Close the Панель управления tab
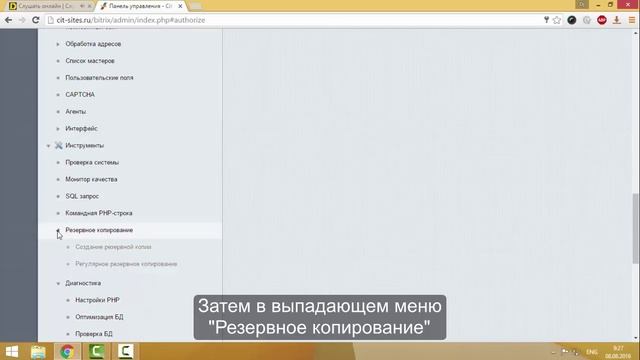The height and width of the screenshot is (360, 640). pyautogui.click(x=180, y=6)
